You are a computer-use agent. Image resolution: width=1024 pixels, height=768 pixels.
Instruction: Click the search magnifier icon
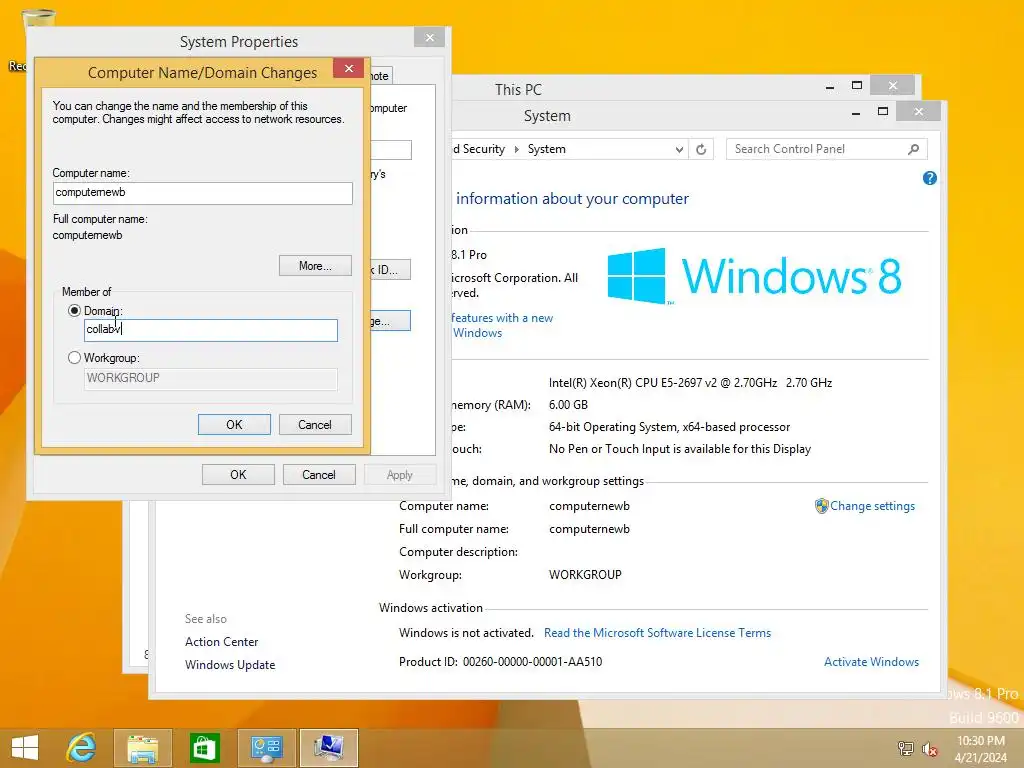(914, 149)
